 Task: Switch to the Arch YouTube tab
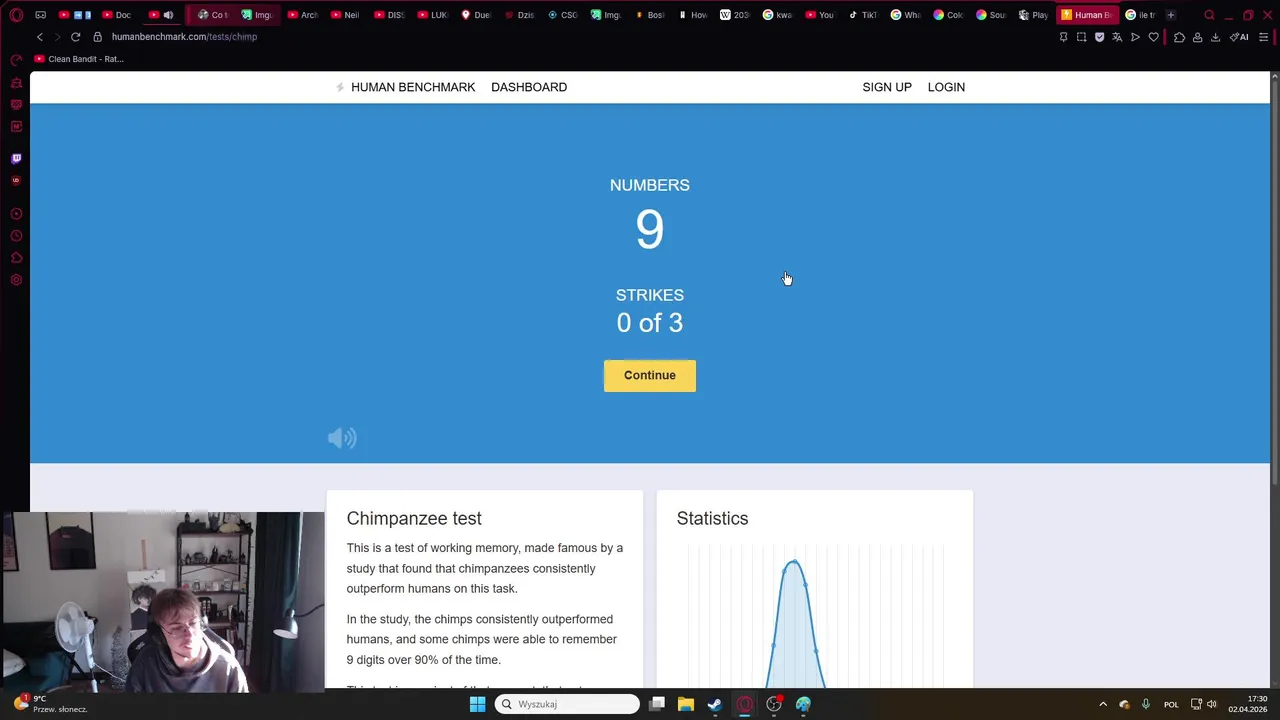[303, 15]
